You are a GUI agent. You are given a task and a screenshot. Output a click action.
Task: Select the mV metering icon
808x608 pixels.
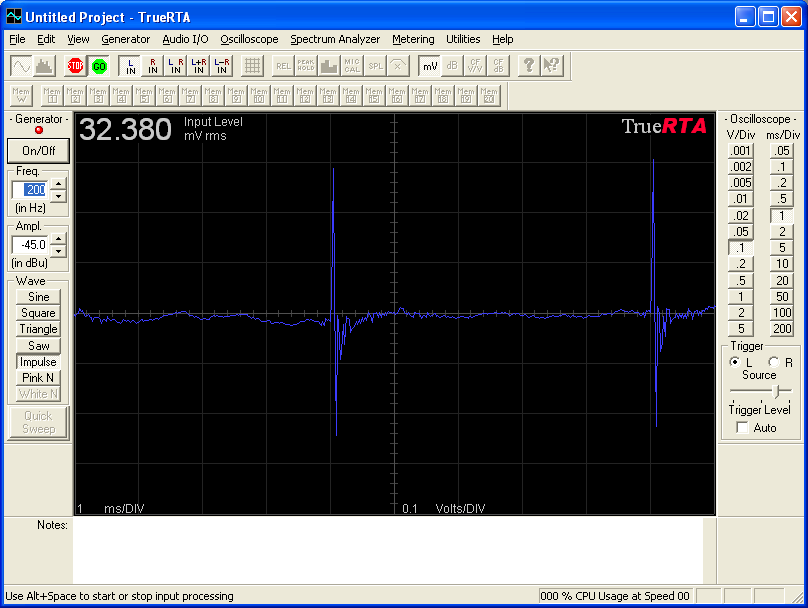pyautogui.click(x=430, y=66)
